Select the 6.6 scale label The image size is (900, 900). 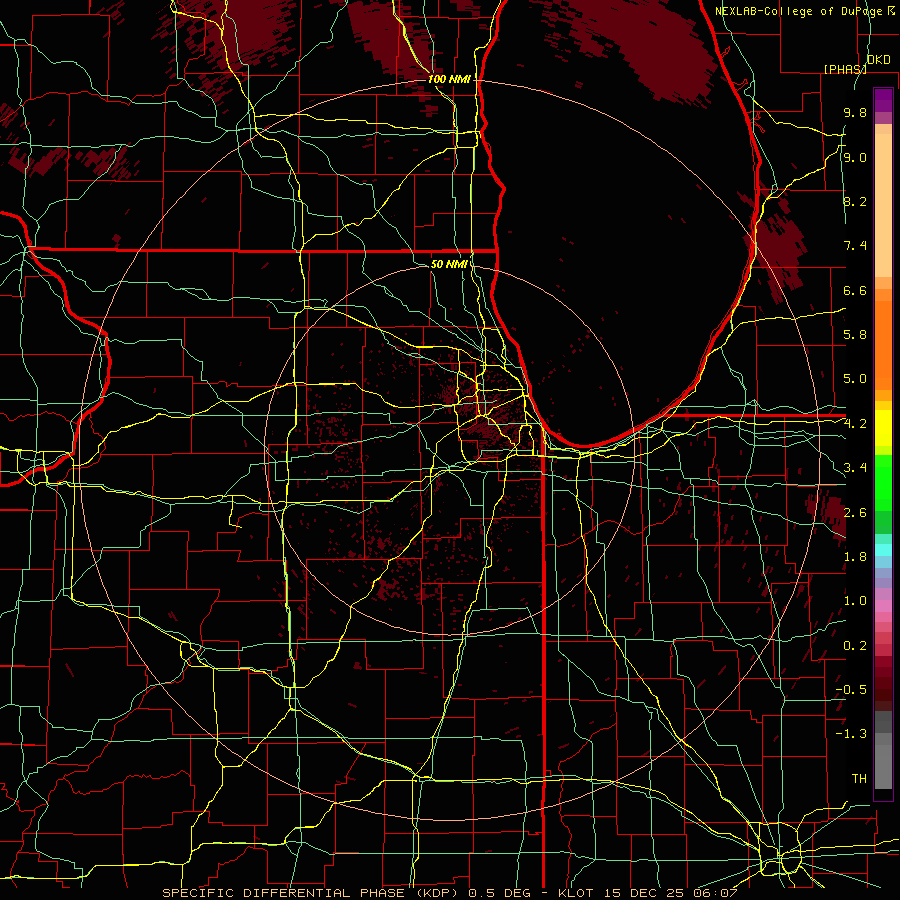click(x=855, y=290)
